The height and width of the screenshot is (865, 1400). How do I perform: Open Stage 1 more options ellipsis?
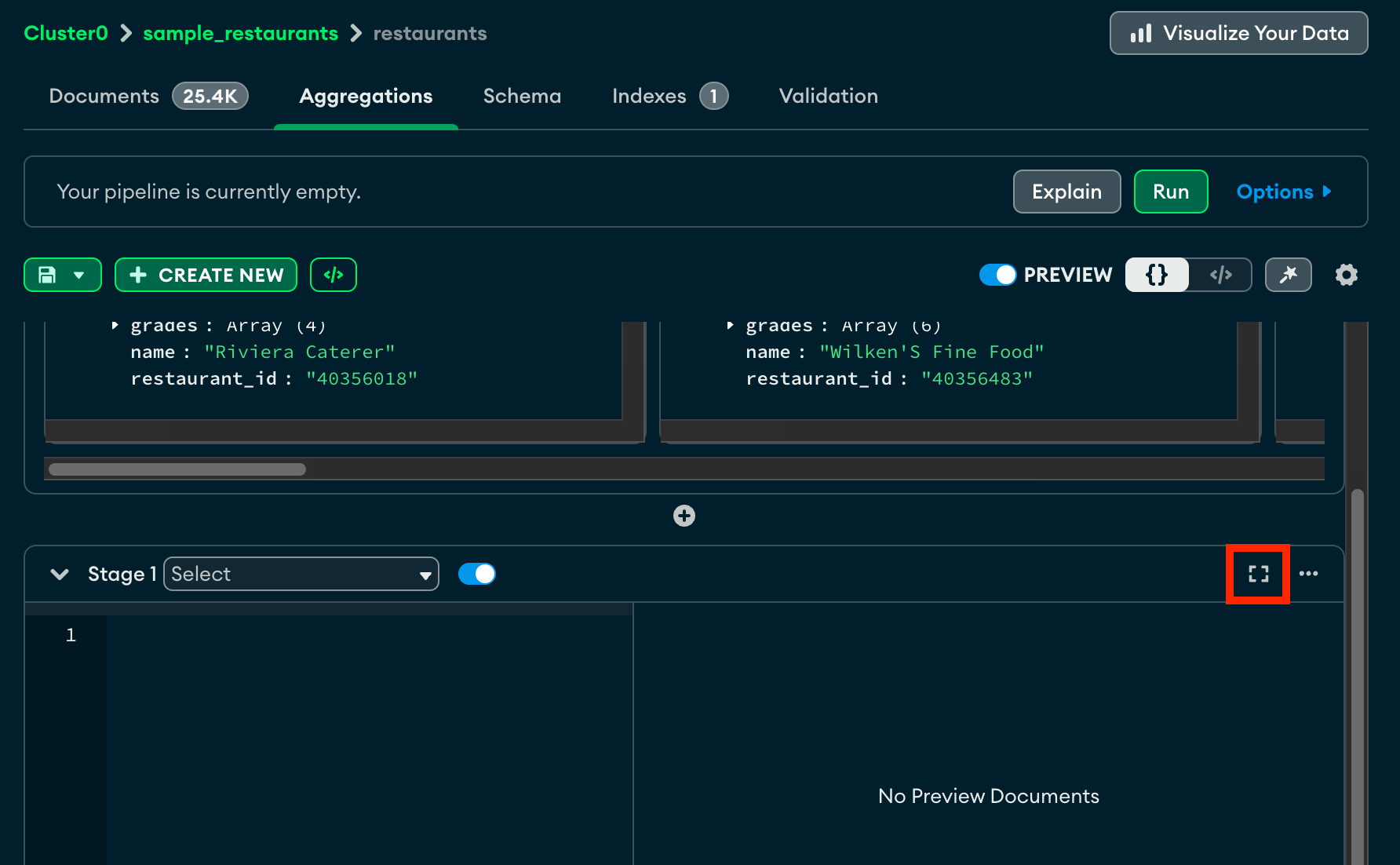(1308, 574)
